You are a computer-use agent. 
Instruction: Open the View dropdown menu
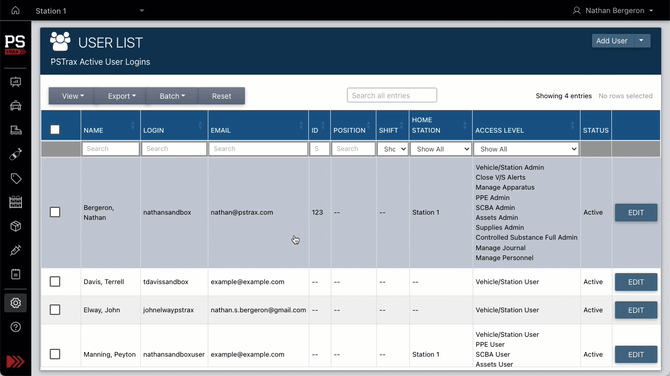pos(72,96)
